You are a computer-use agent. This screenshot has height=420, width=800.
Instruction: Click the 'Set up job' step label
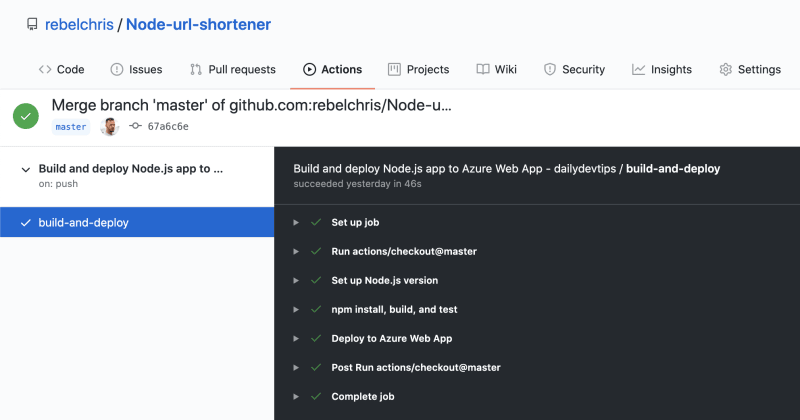coord(355,222)
